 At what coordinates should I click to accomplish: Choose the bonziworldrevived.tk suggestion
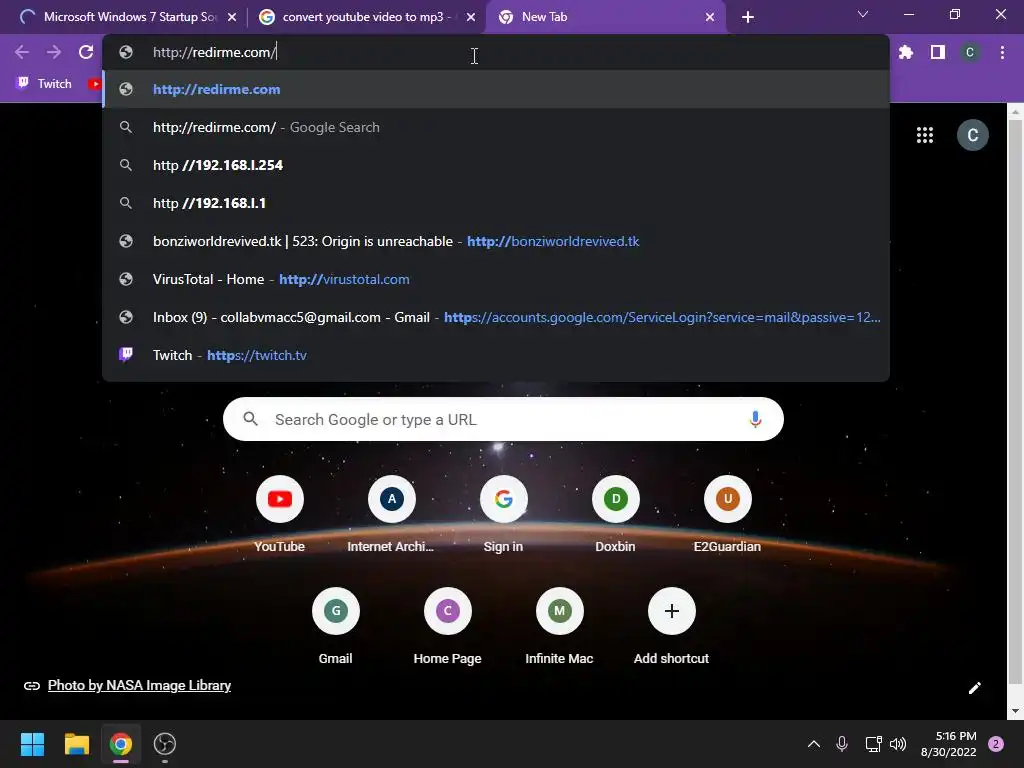(x=496, y=241)
